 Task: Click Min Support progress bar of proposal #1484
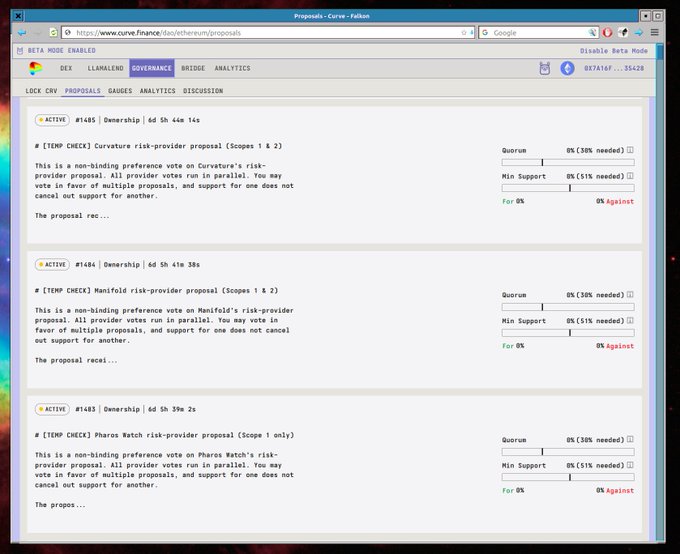[568, 333]
